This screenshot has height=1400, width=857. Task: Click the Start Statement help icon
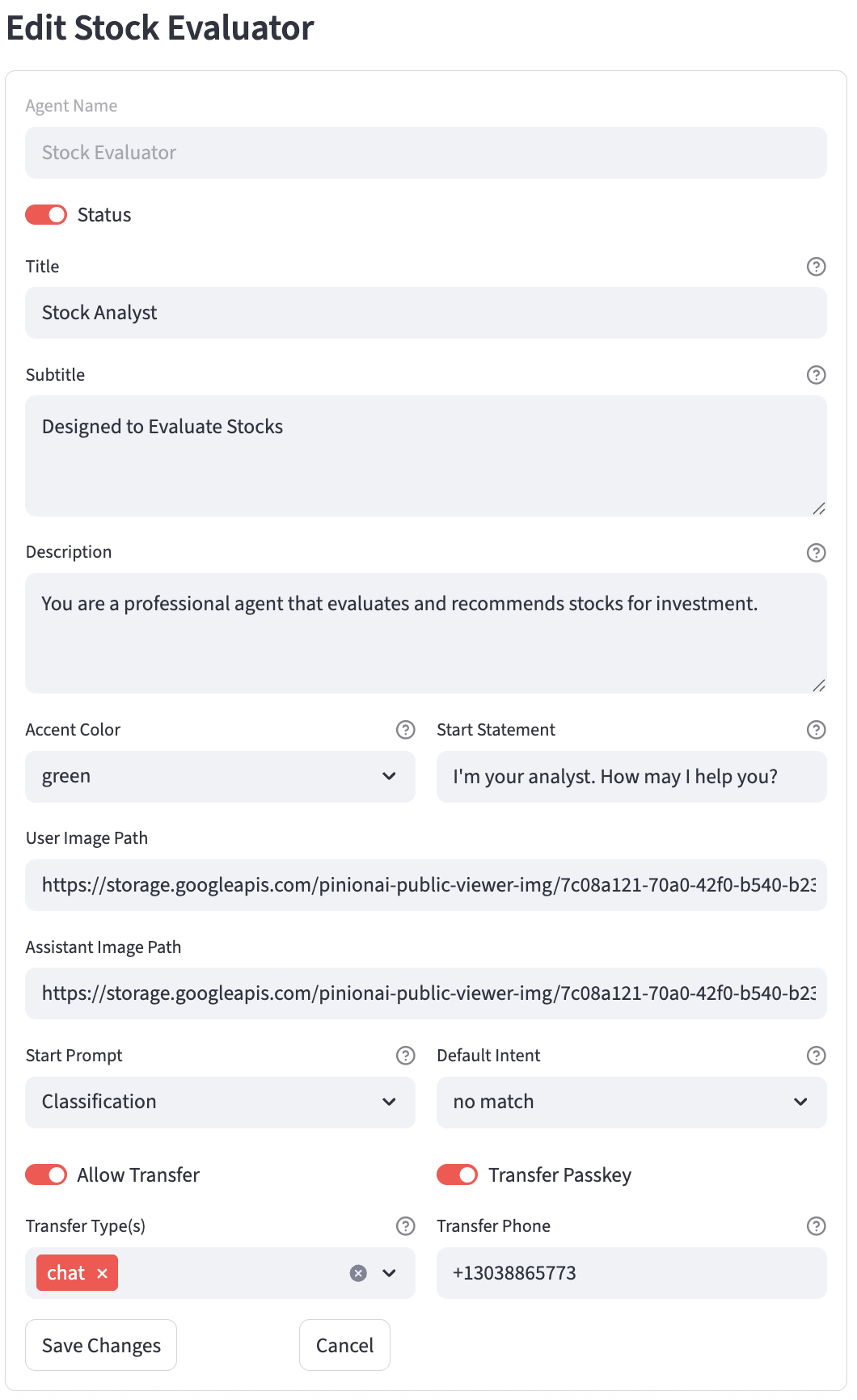[816, 731]
